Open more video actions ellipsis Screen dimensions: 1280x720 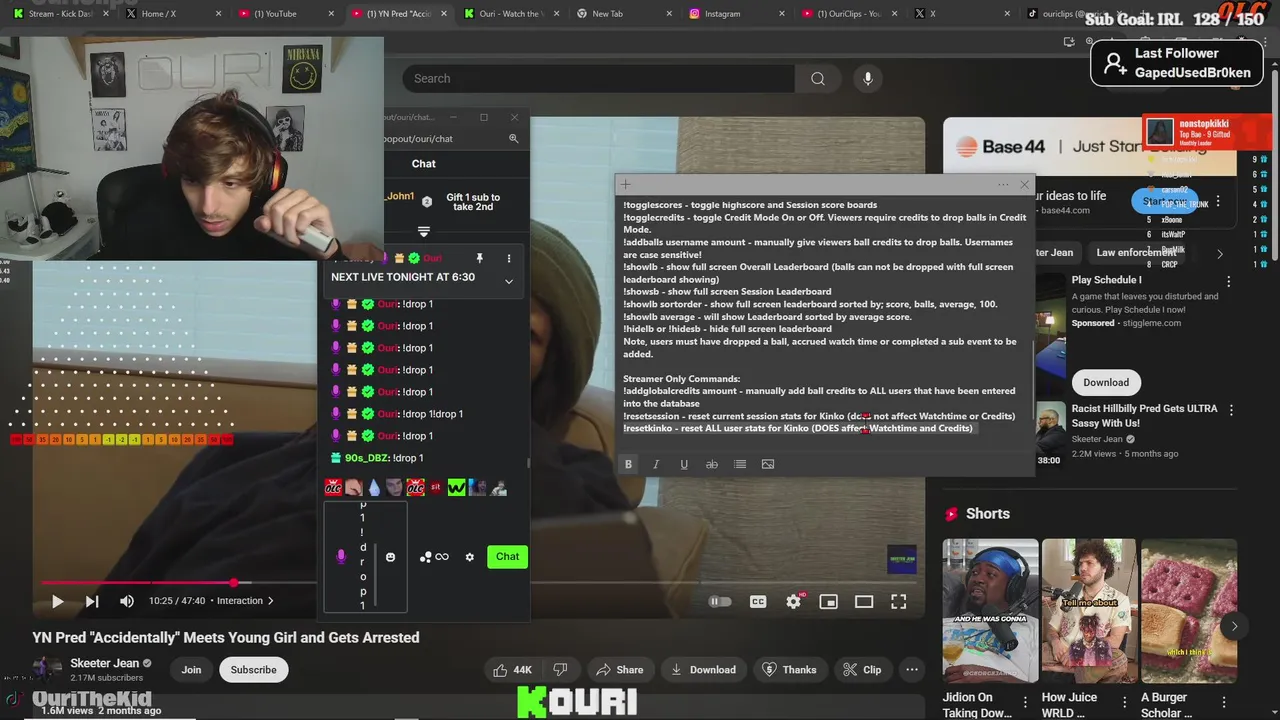[912, 670]
